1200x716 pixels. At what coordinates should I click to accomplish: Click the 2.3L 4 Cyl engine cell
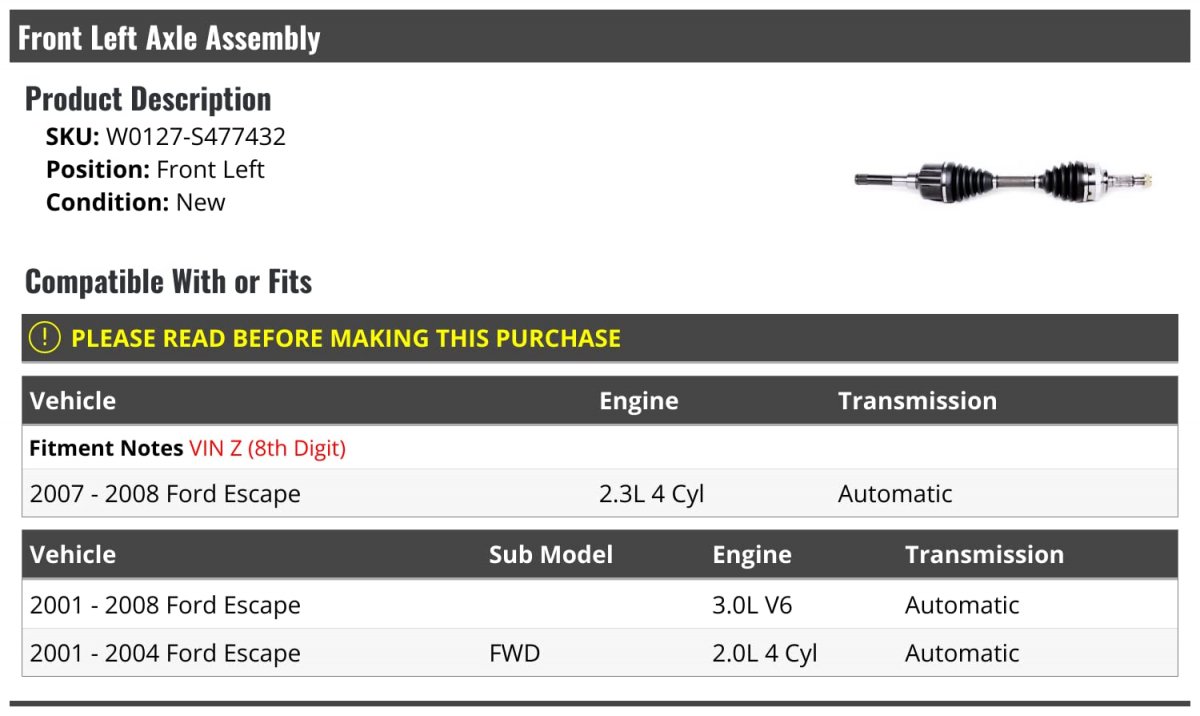point(652,493)
